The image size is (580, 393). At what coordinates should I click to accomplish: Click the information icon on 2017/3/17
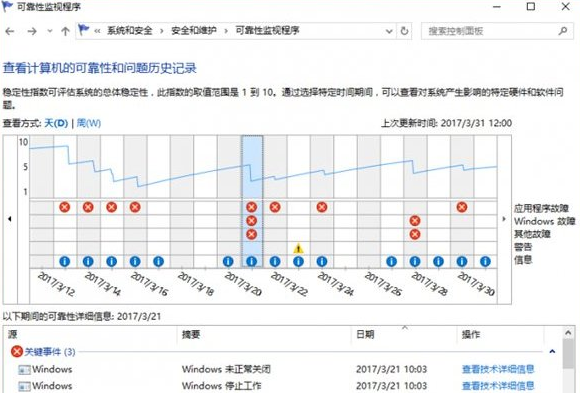click(158, 262)
